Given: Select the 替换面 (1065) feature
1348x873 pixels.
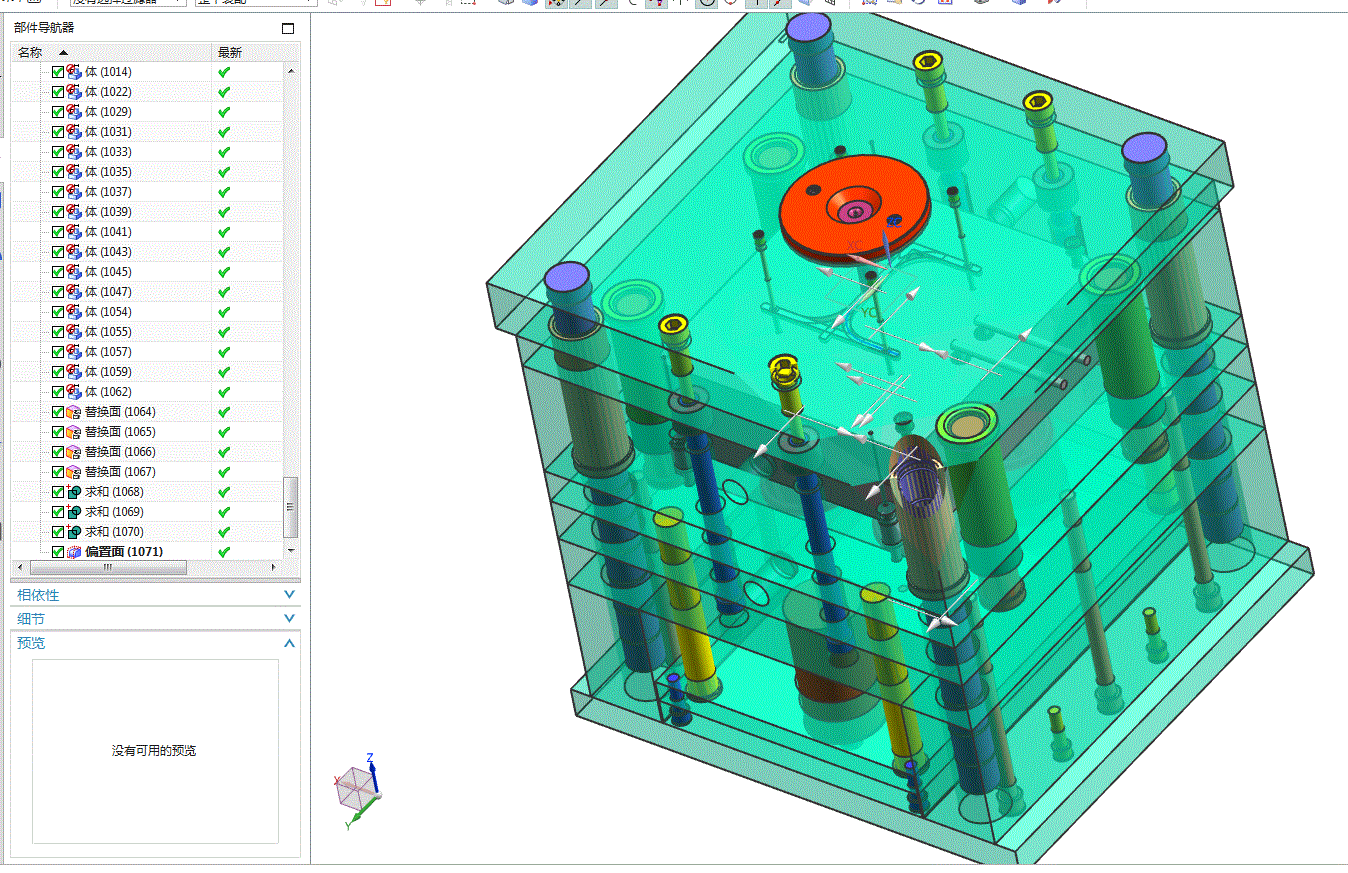Looking at the screenshot, I should [x=120, y=432].
